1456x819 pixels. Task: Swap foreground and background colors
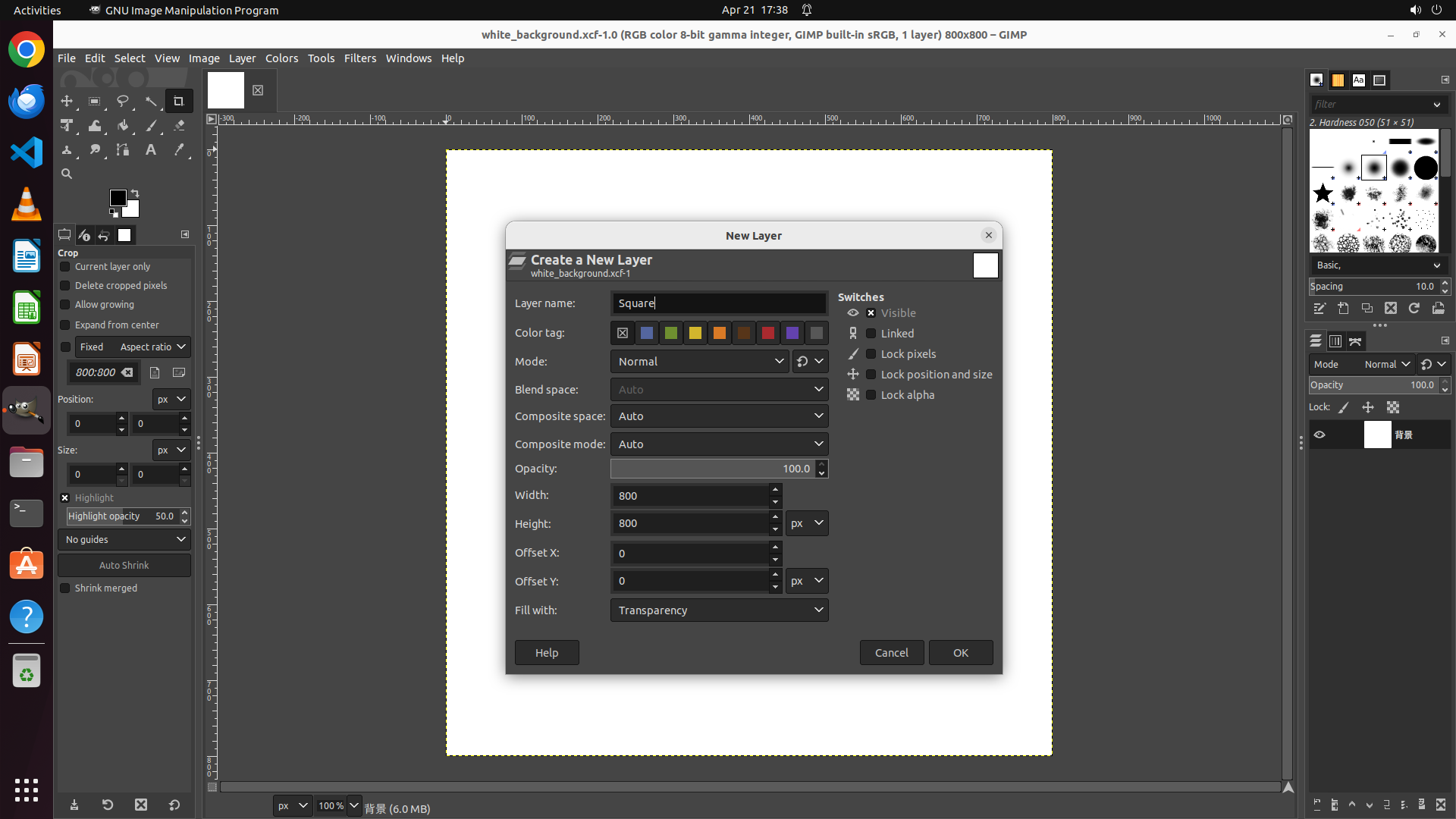(x=135, y=193)
